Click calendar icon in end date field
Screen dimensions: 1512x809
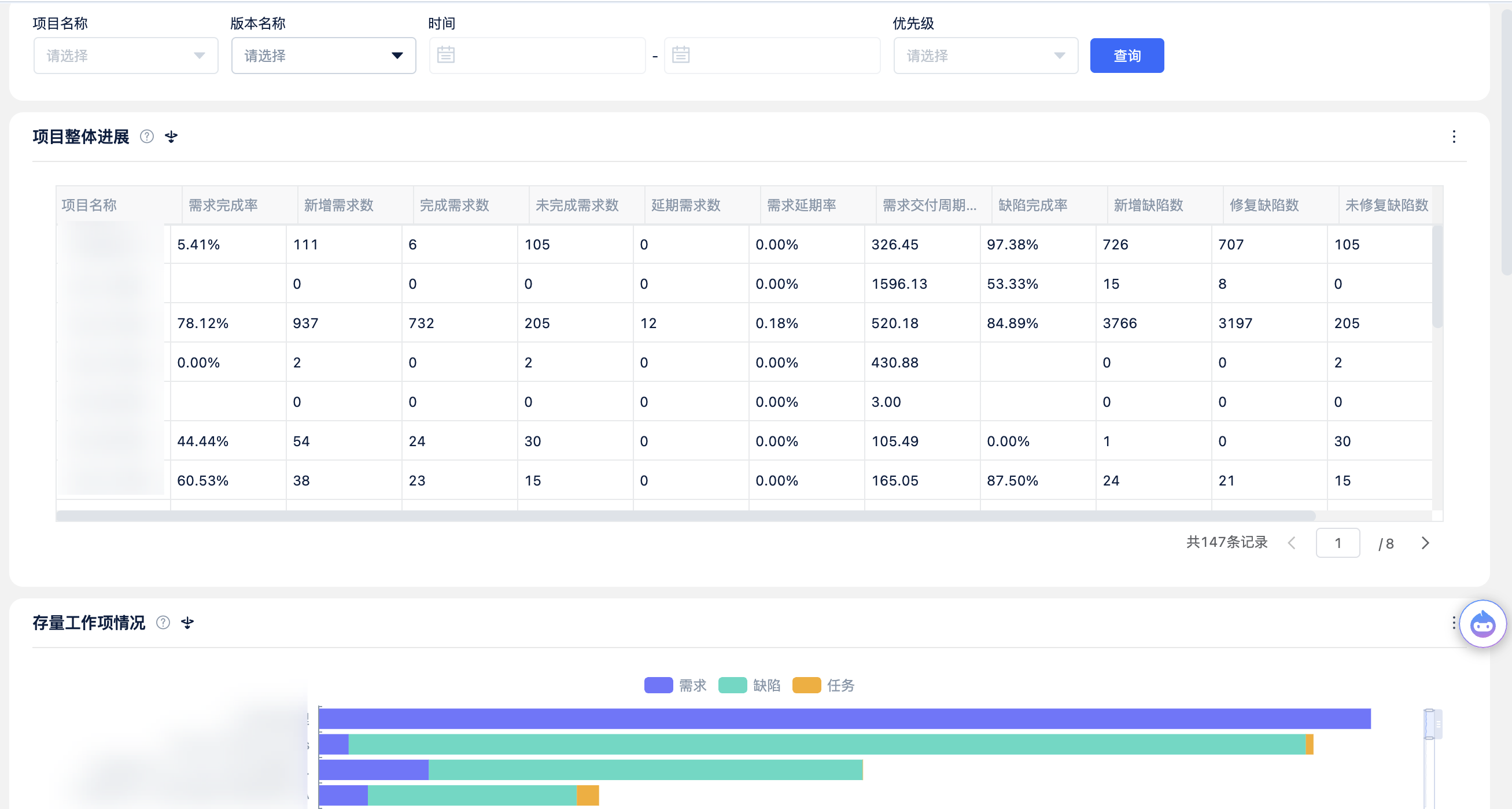[x=680, y=55]
